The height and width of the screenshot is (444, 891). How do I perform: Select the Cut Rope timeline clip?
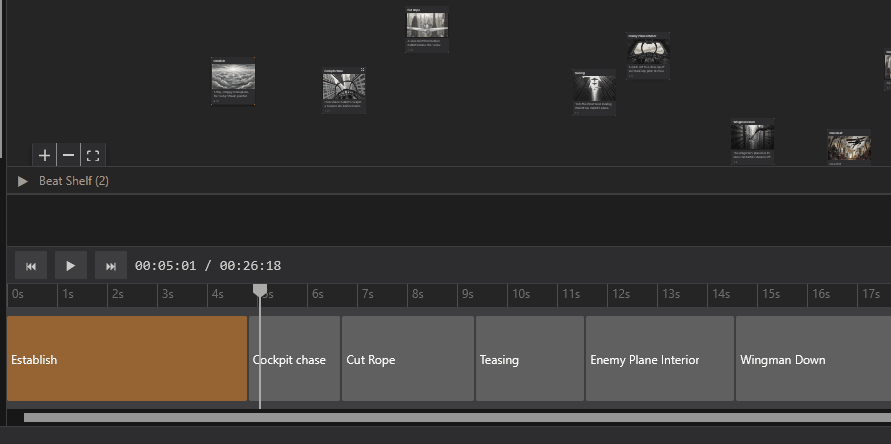click(x=407, y=359)
